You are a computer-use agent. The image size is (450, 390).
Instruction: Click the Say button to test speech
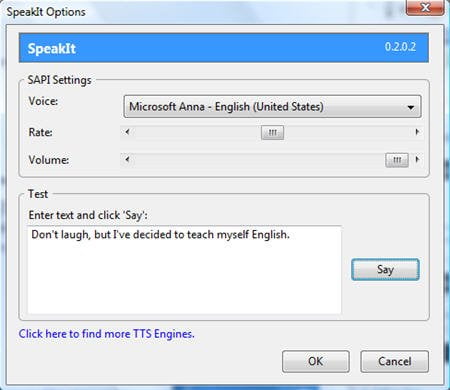pos(385,269)
